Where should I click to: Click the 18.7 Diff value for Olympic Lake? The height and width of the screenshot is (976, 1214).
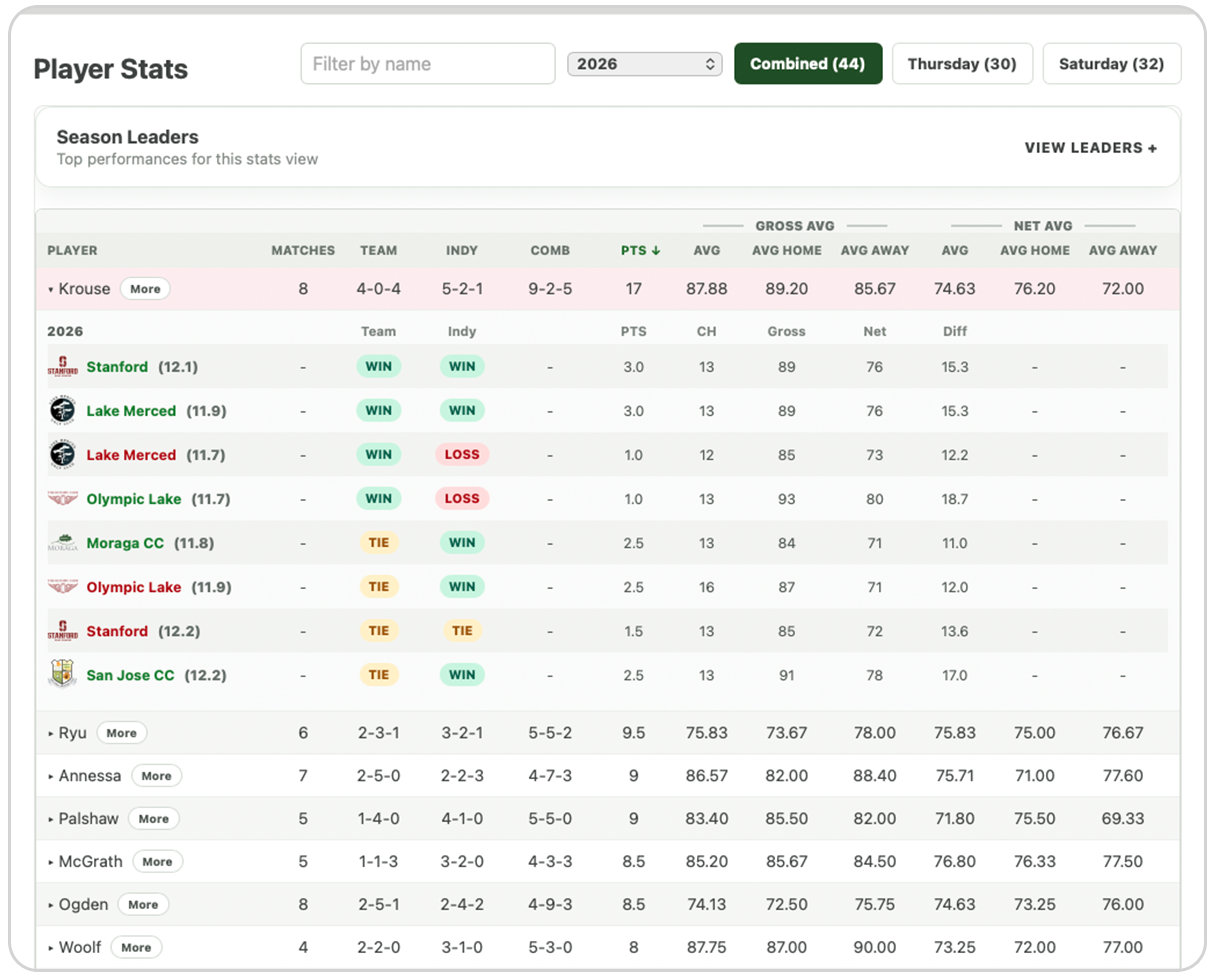pyautogui.click(x=954, y=499)
